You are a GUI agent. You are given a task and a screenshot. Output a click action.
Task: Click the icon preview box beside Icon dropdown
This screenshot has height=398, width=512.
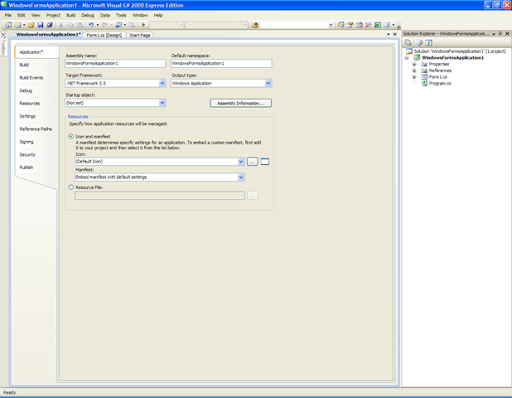(265, 162)
